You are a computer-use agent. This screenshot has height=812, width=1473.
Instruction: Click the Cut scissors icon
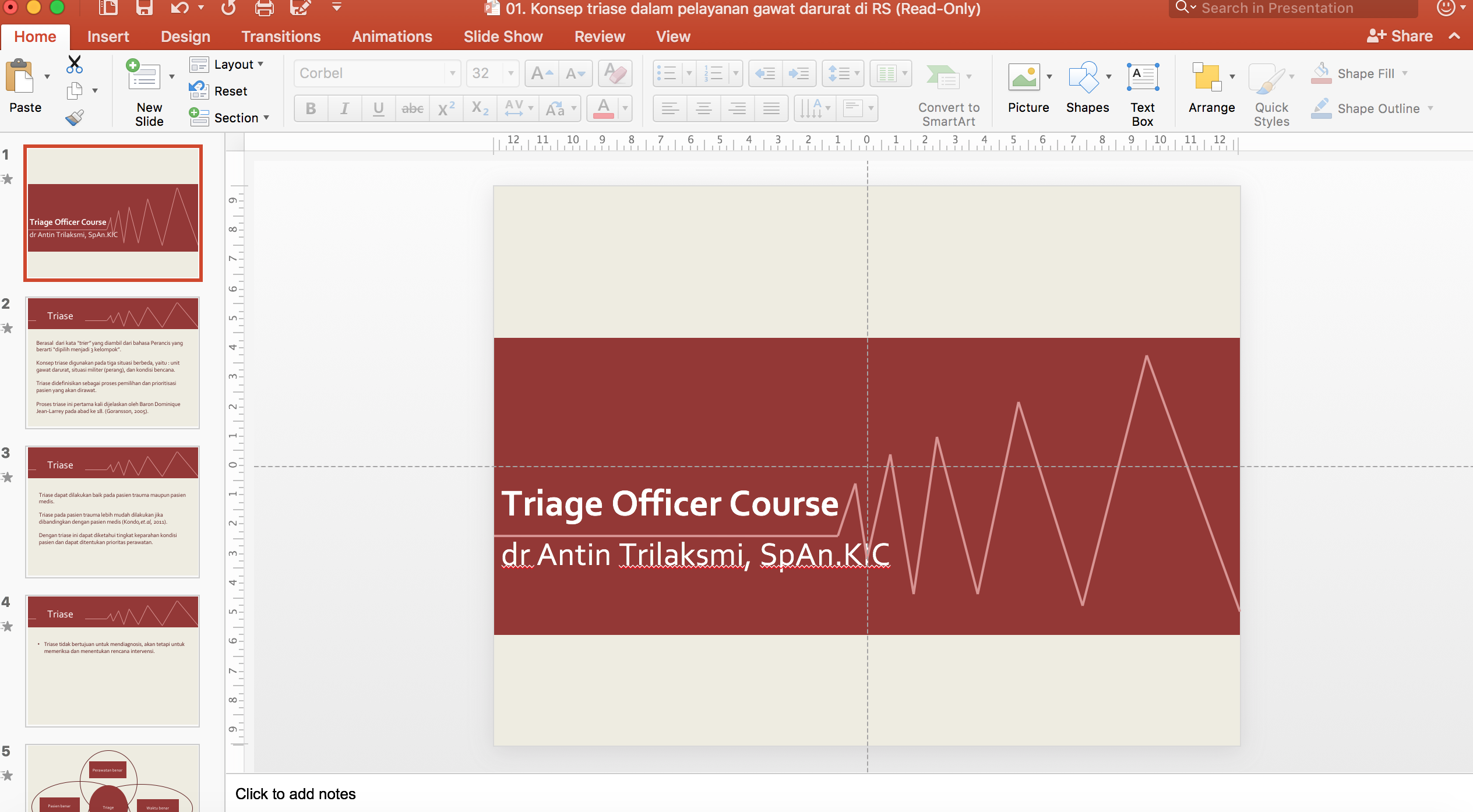tap(74, 64)
